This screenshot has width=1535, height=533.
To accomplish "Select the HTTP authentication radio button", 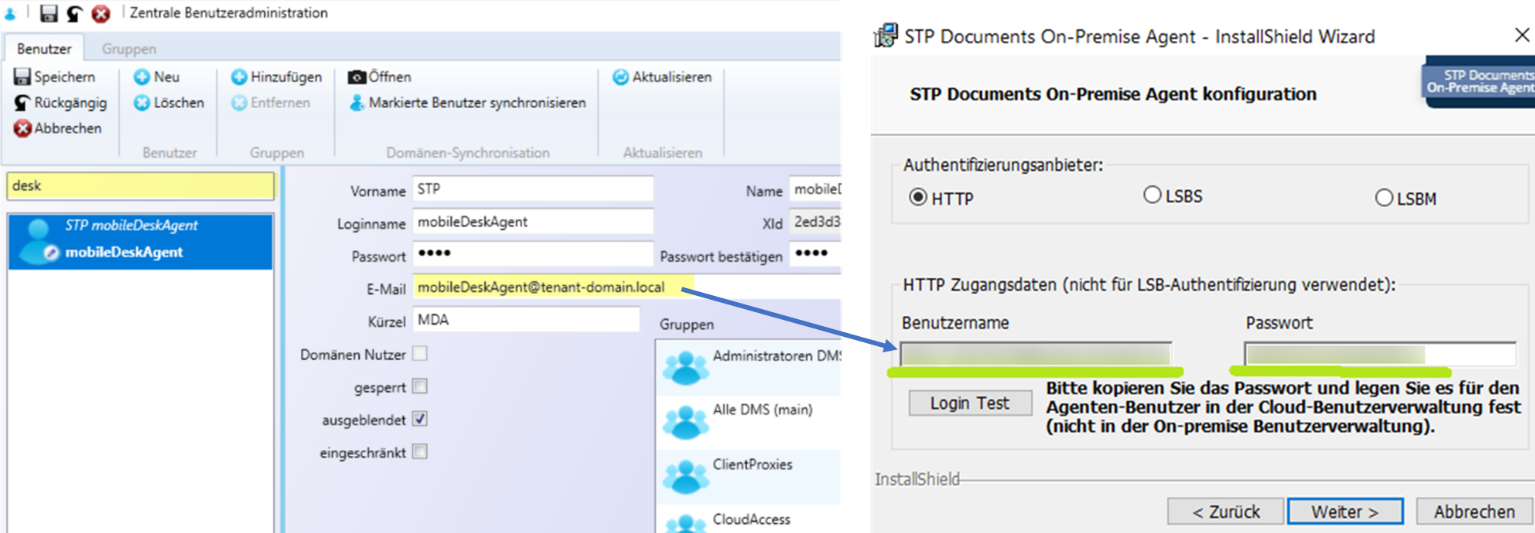I will (x=918, y=198).
